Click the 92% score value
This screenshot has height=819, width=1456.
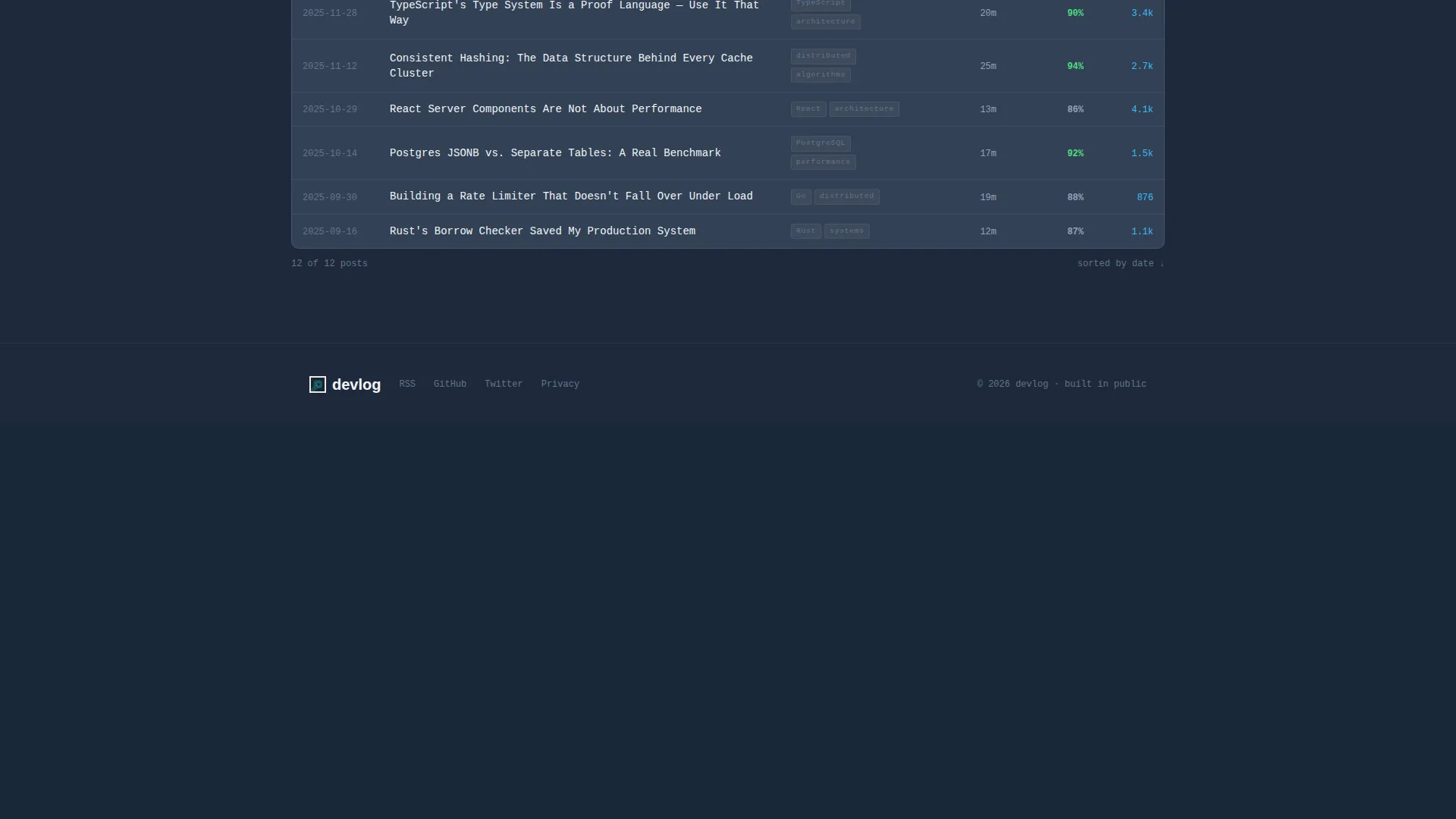(x=1075, y=154)
